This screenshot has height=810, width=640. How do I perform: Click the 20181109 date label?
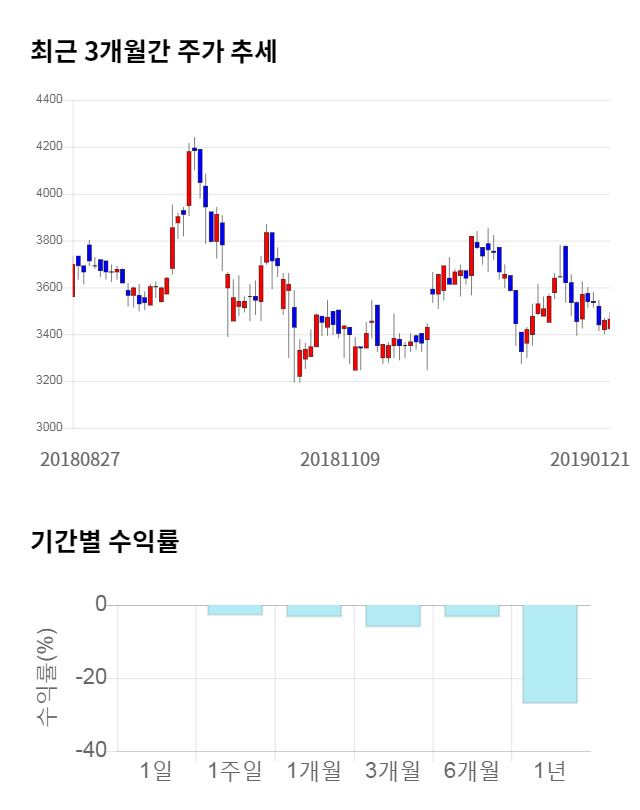coord(340,459)
